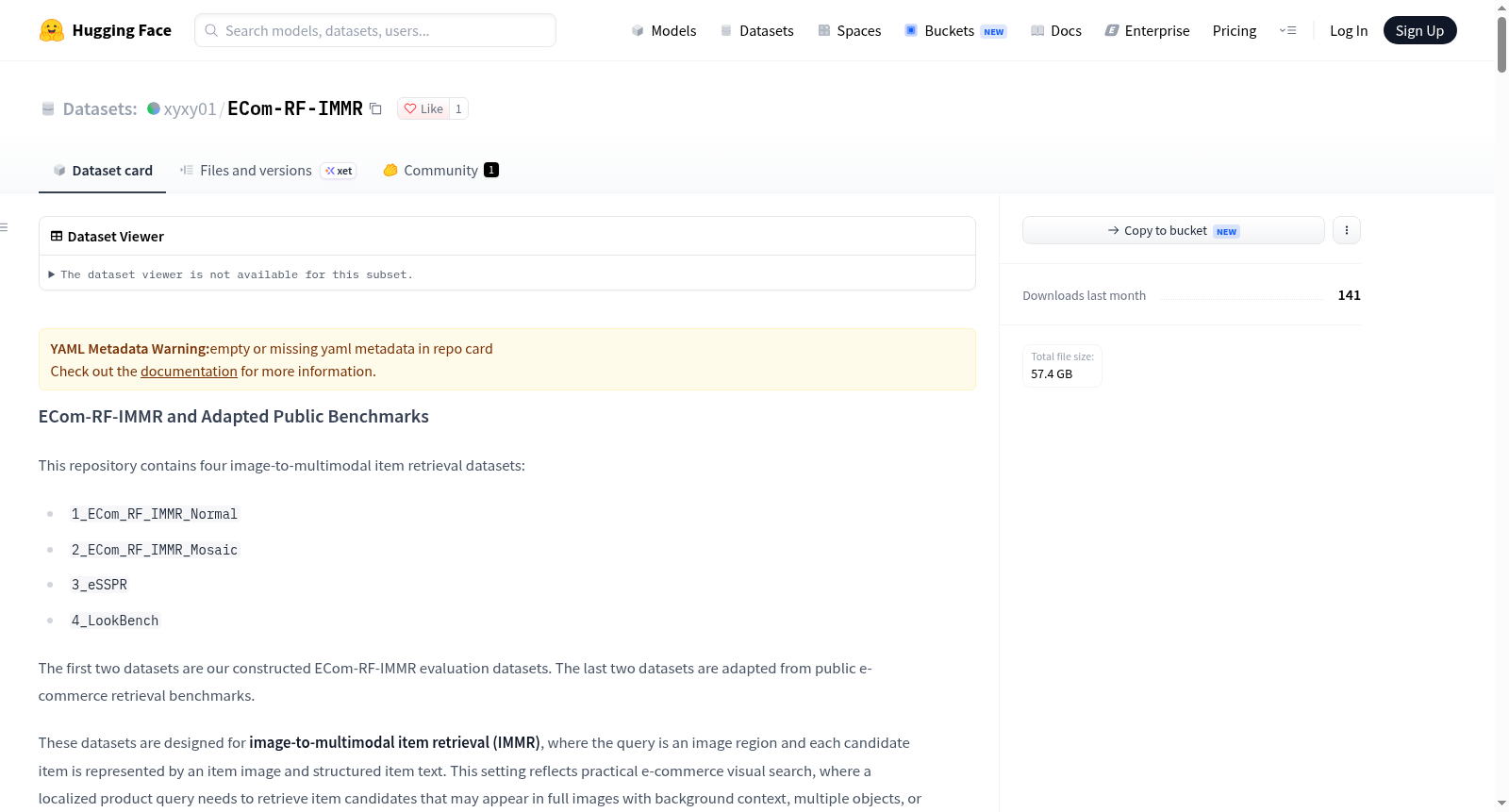Switch to the Dataset card tab
The width and height of the screenshot is (1509, 812).
click(x=103, y=170)
